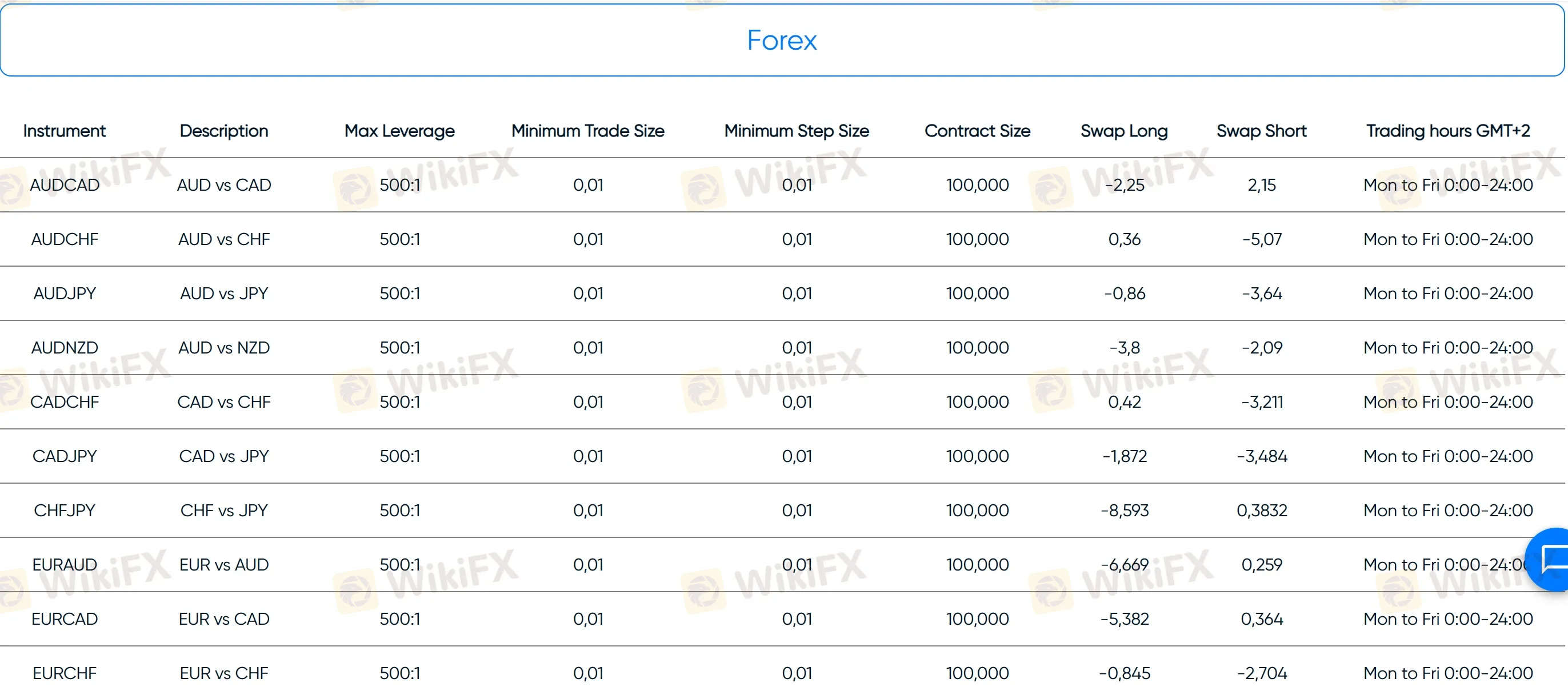This screenshot has height=699, width=1568.
Task: Click the AUDCAD instrument label
Action: point(64,185)
